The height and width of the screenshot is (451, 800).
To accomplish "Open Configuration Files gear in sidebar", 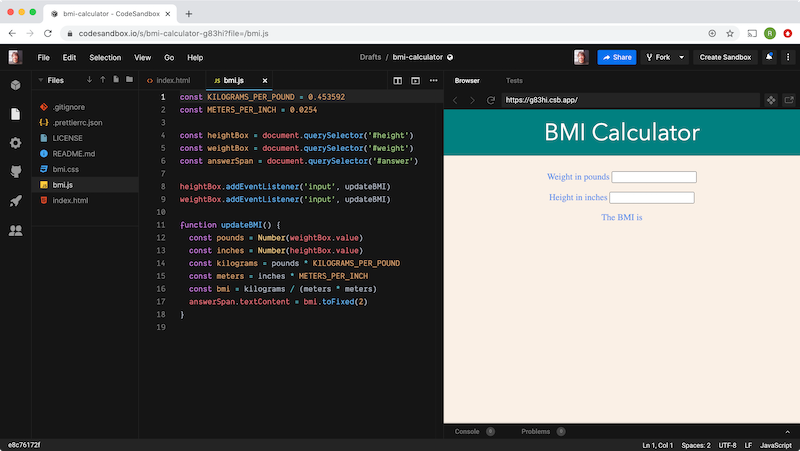I will pos(16,143).
